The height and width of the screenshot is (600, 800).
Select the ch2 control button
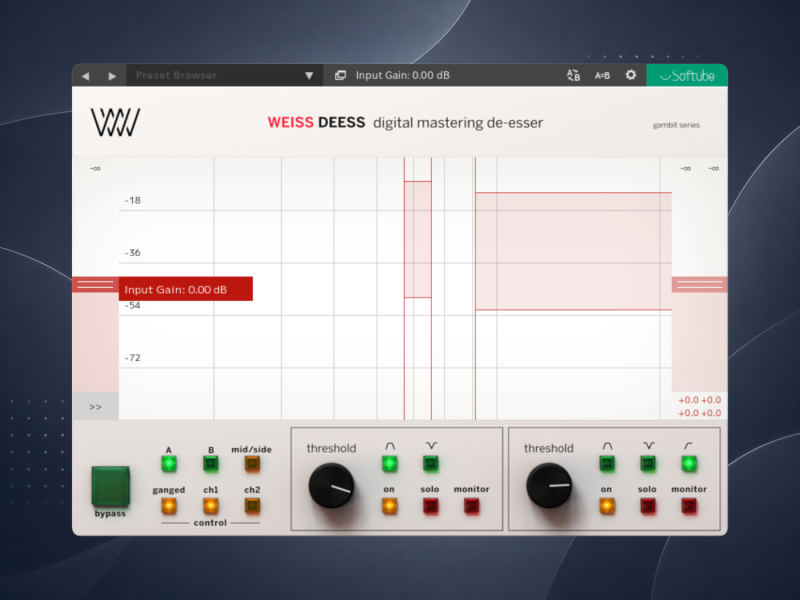252,506
